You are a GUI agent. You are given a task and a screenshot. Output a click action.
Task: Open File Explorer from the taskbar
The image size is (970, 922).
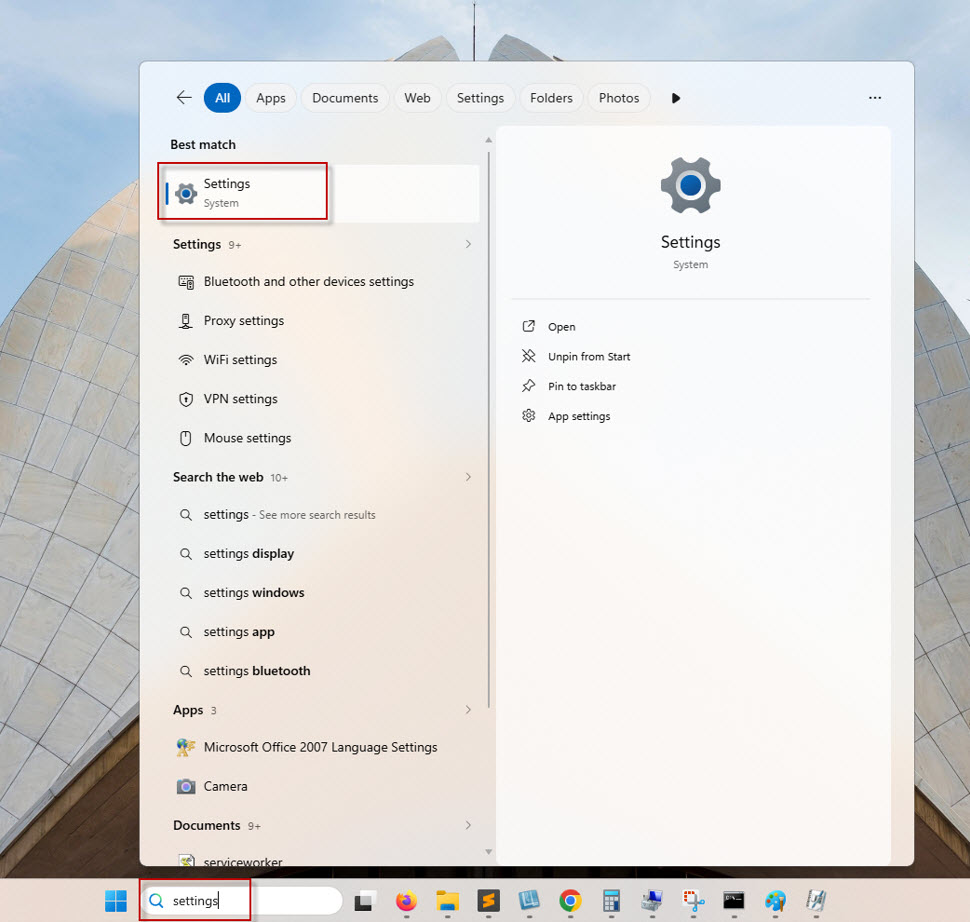[x=447, y=901]
